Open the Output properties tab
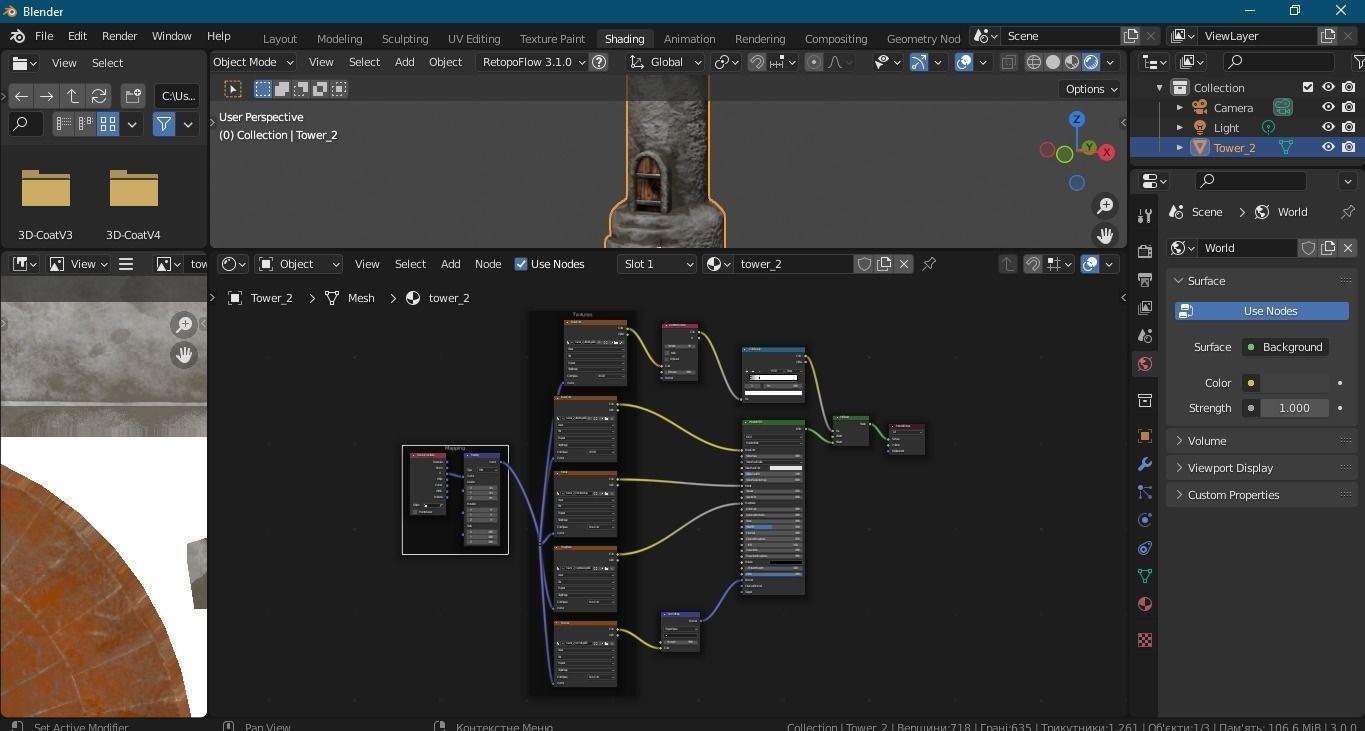 pyautogui.click(x=1145, y=279)
